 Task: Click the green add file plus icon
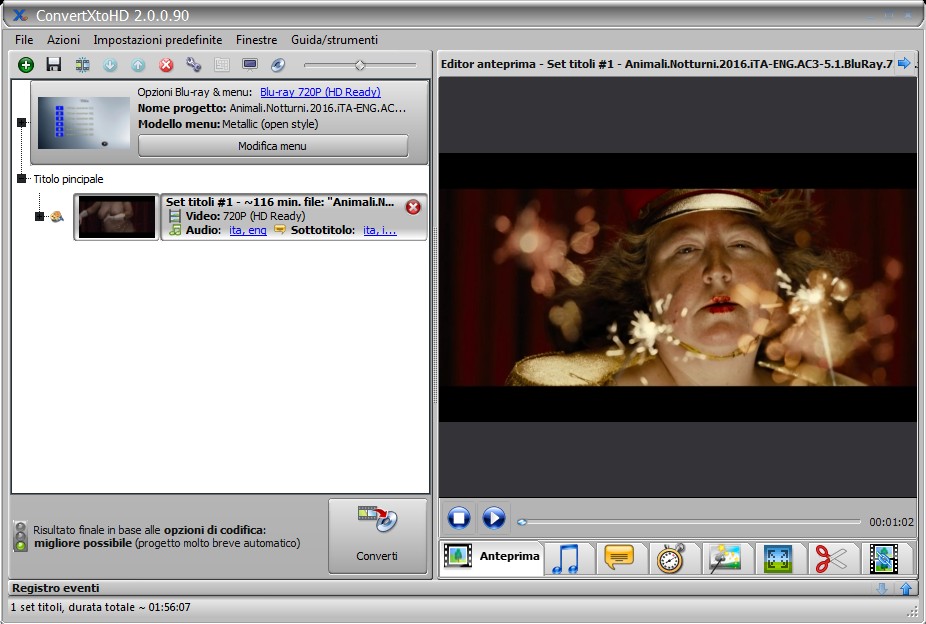(25, 65)
